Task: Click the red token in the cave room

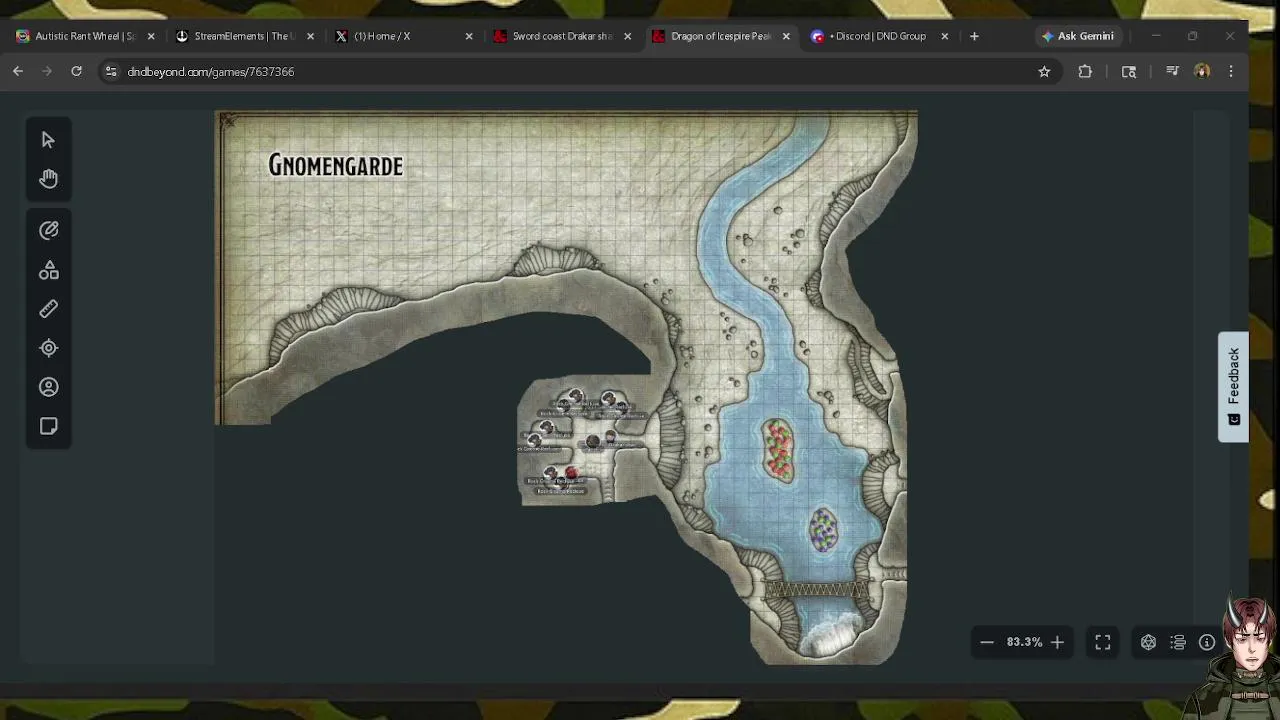Action: pyautogui.click(x=571, y=473)
